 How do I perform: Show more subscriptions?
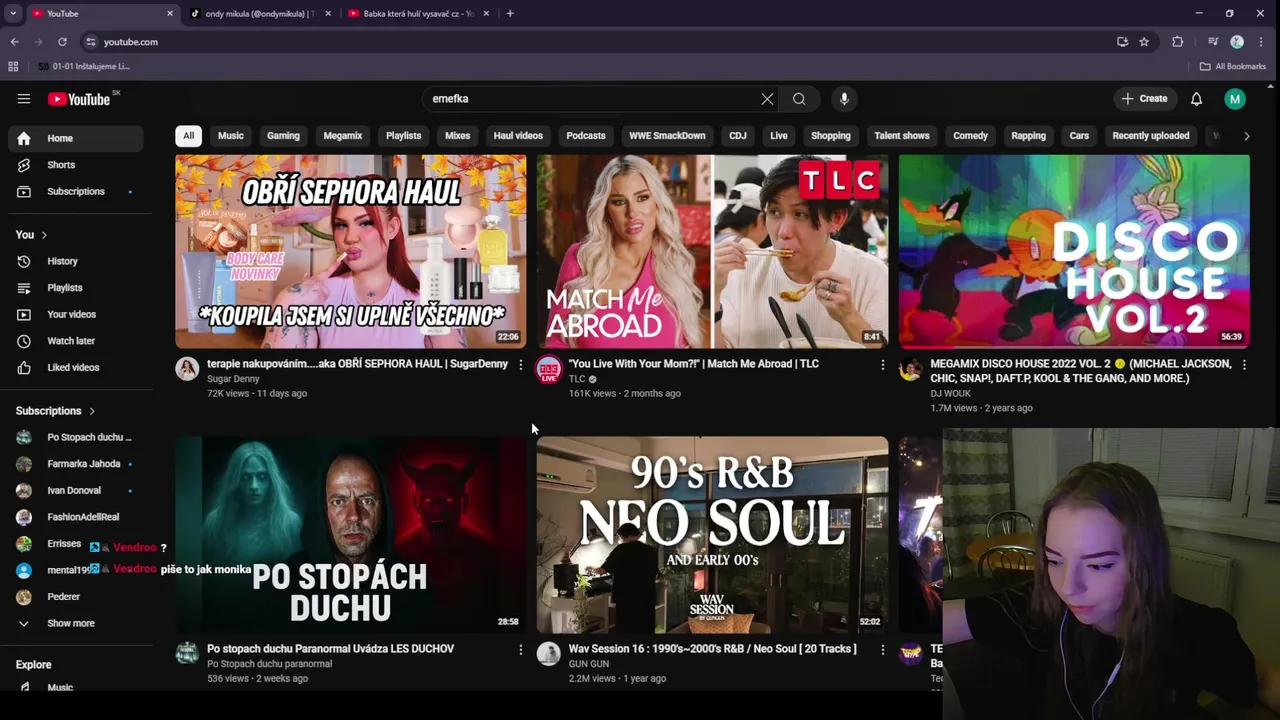[x=78, y=623]
